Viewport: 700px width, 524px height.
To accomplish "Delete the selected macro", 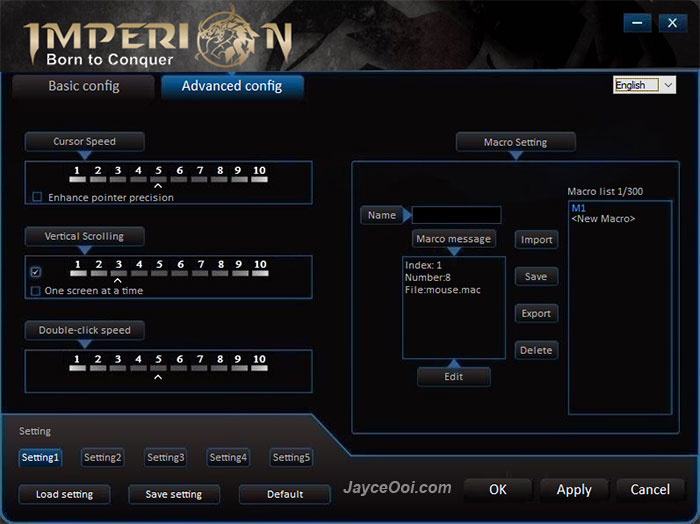I will [x=536, y=350].
